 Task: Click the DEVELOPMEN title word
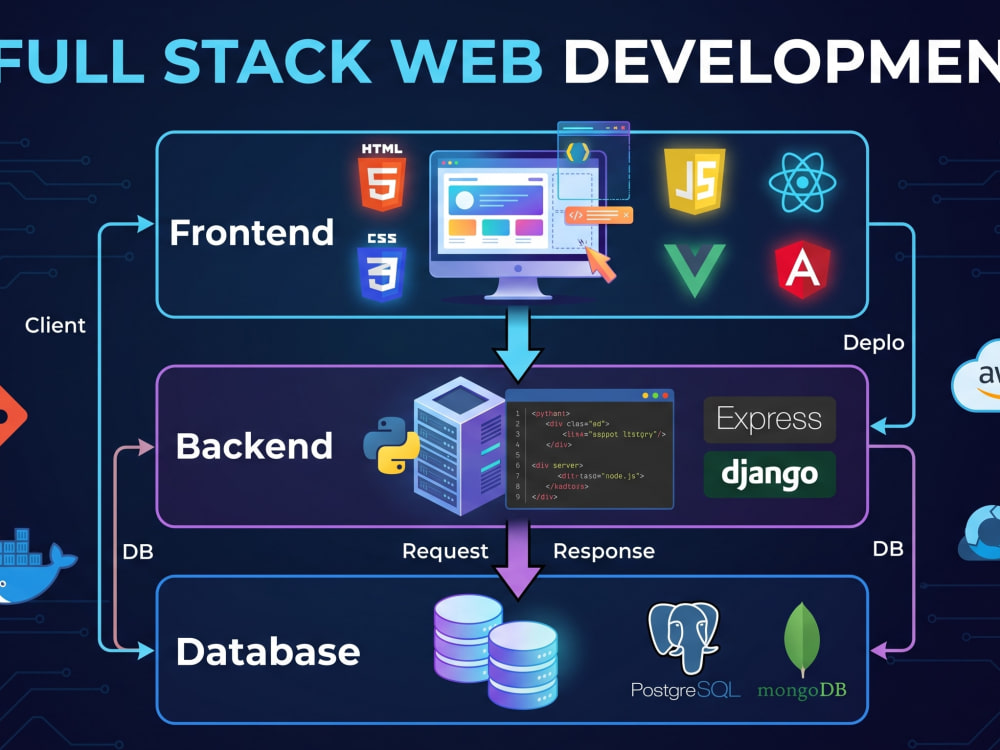(x=782, y=61)
